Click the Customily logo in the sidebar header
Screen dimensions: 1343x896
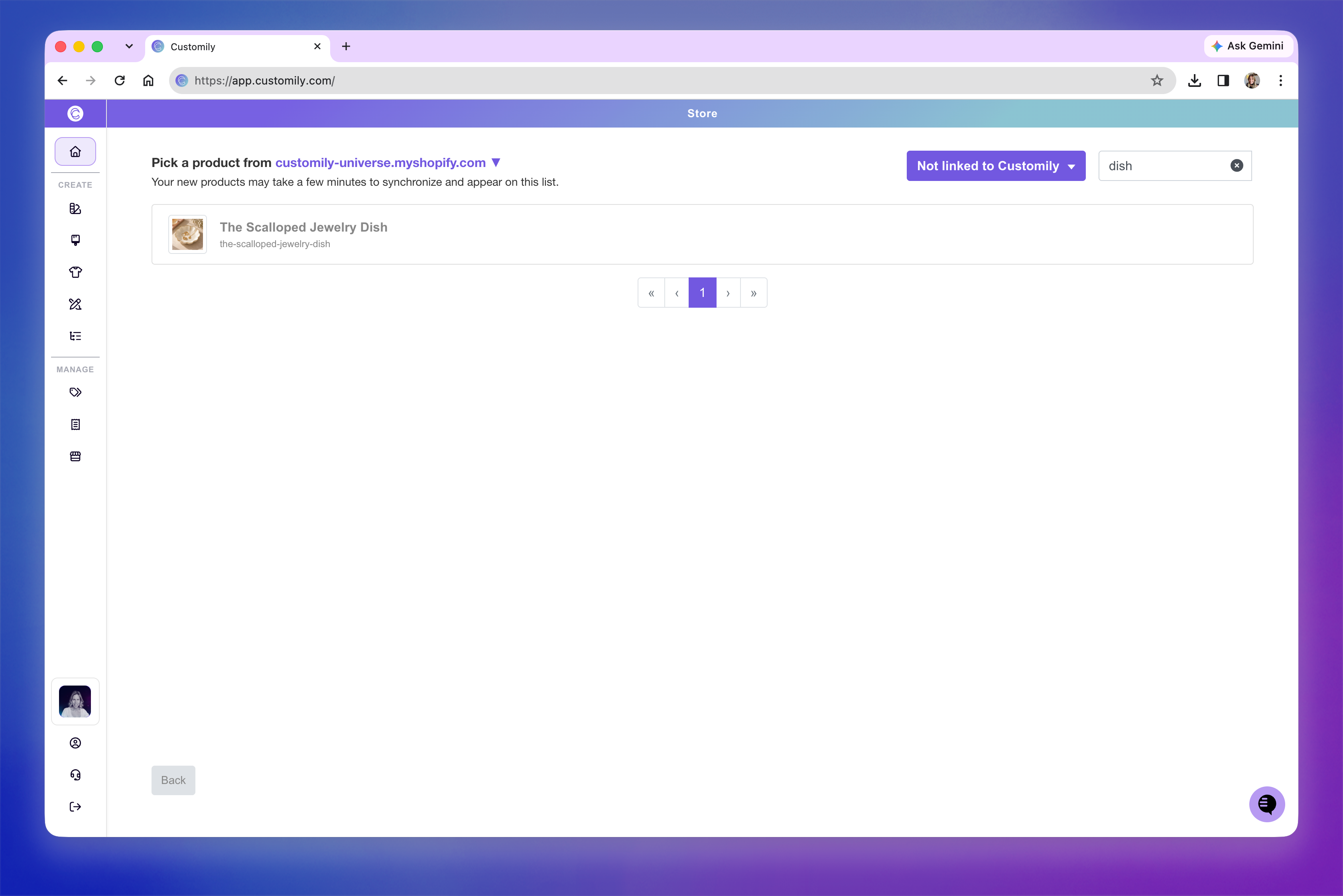tap(75, 114)
